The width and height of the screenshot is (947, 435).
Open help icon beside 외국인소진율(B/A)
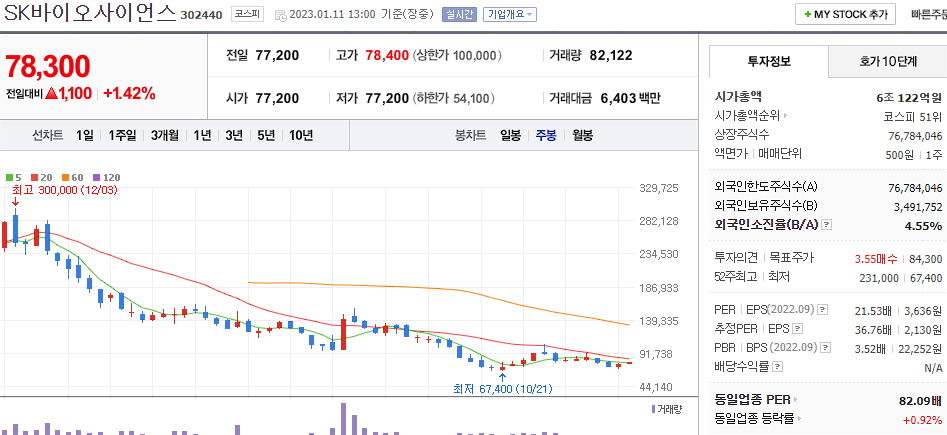pos(827,225)
